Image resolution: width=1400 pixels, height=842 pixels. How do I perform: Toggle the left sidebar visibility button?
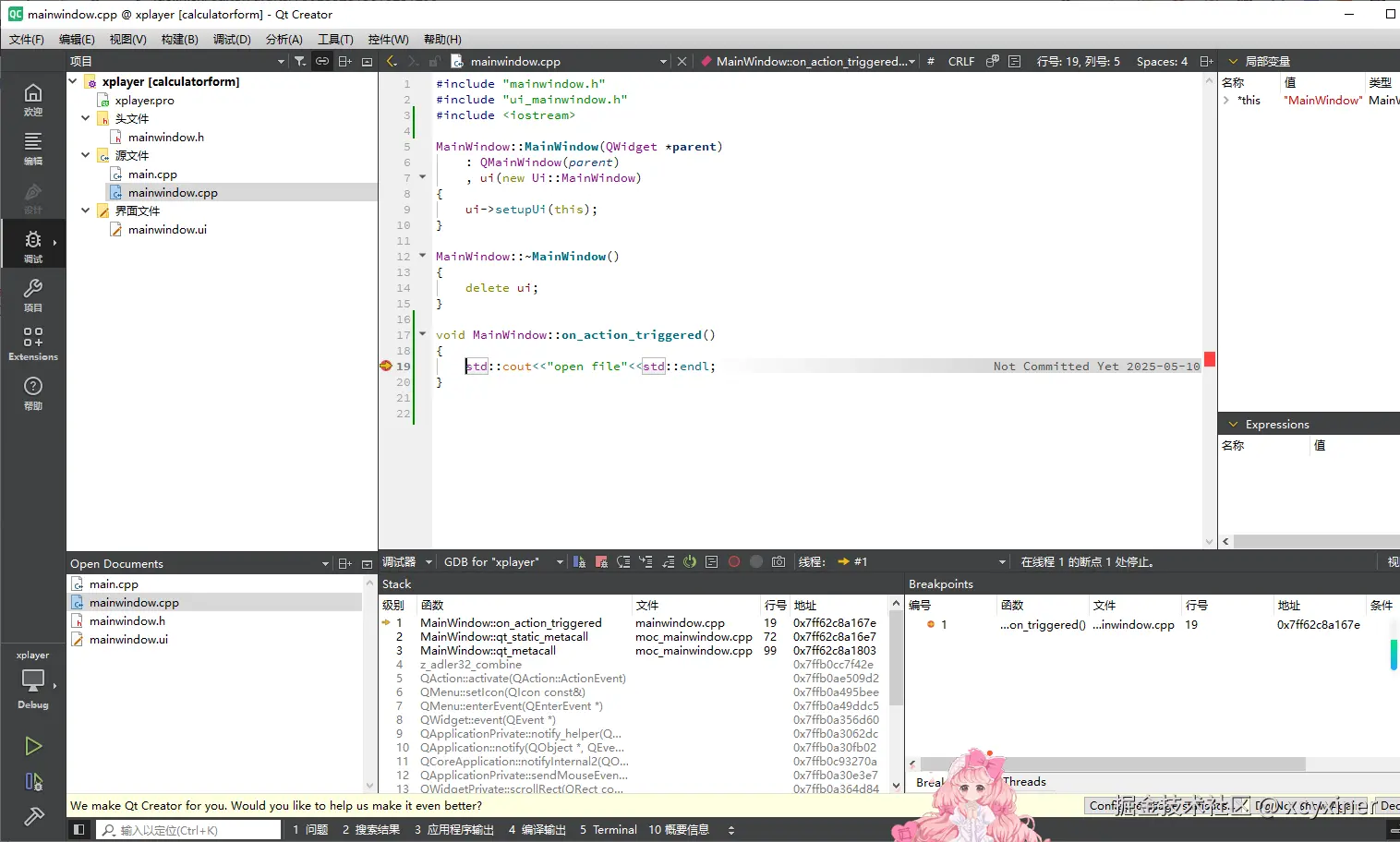pyautogui.click(x=79, y=830)
